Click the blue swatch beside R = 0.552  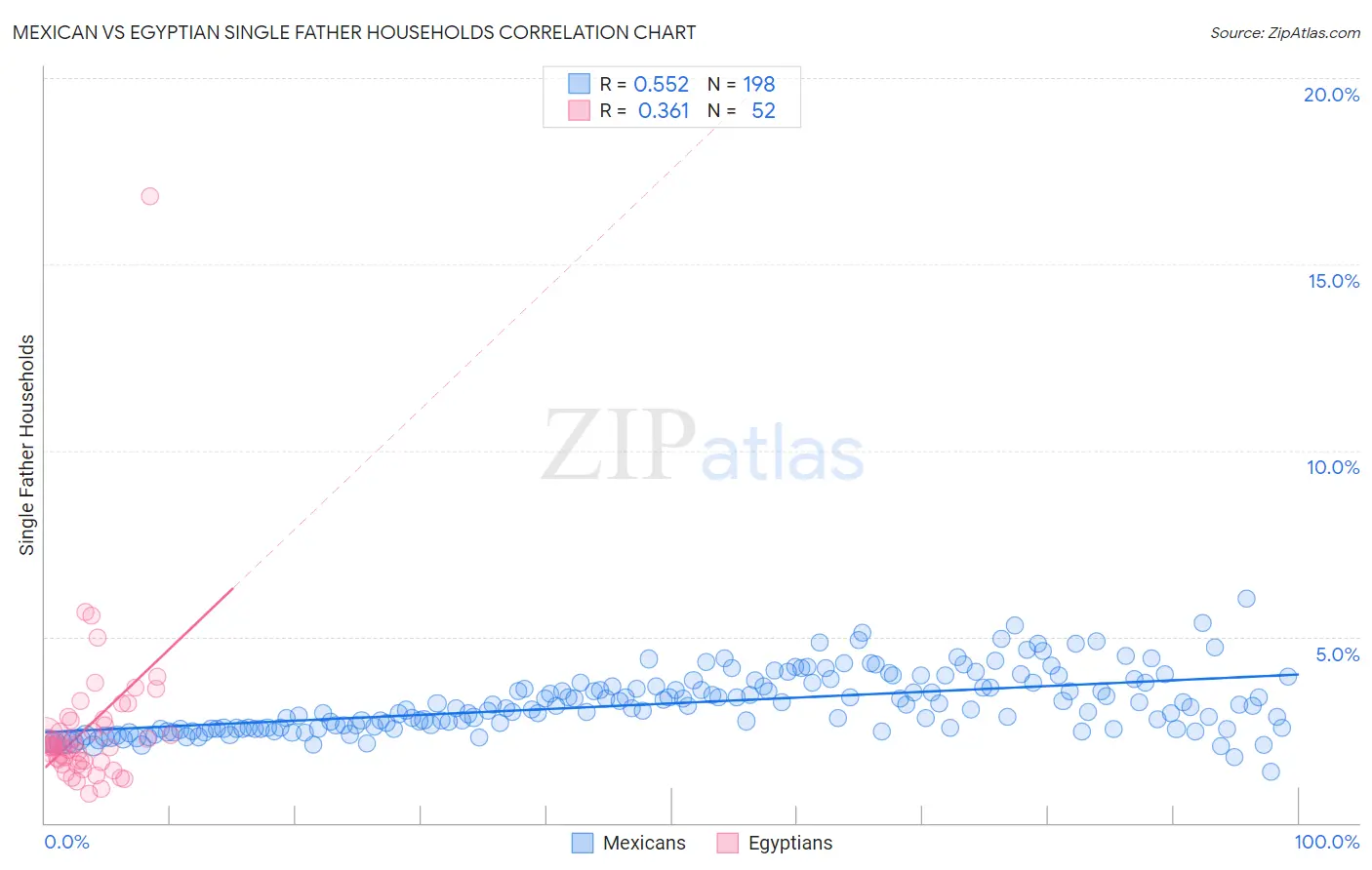[x=580, y=84]
